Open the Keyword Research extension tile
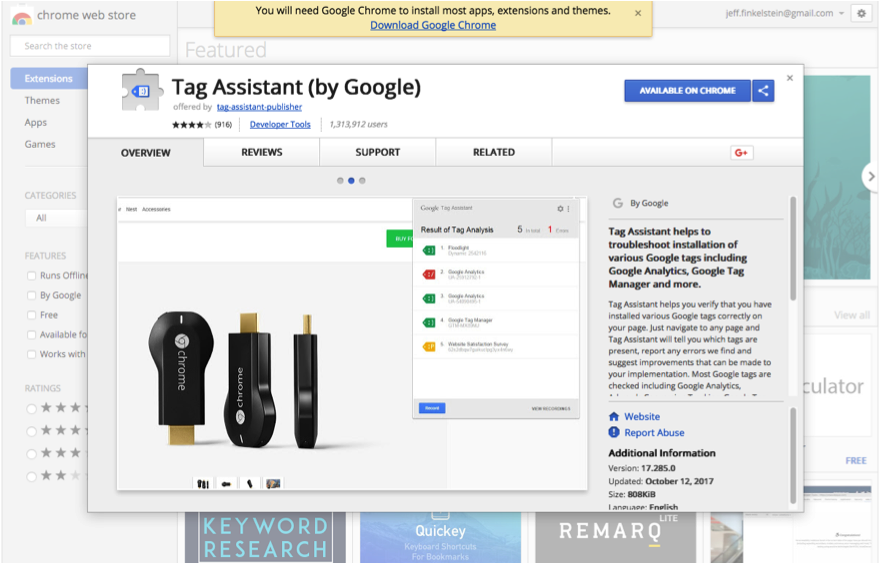Viewport: 890px width, 564px height. point(265,537)
